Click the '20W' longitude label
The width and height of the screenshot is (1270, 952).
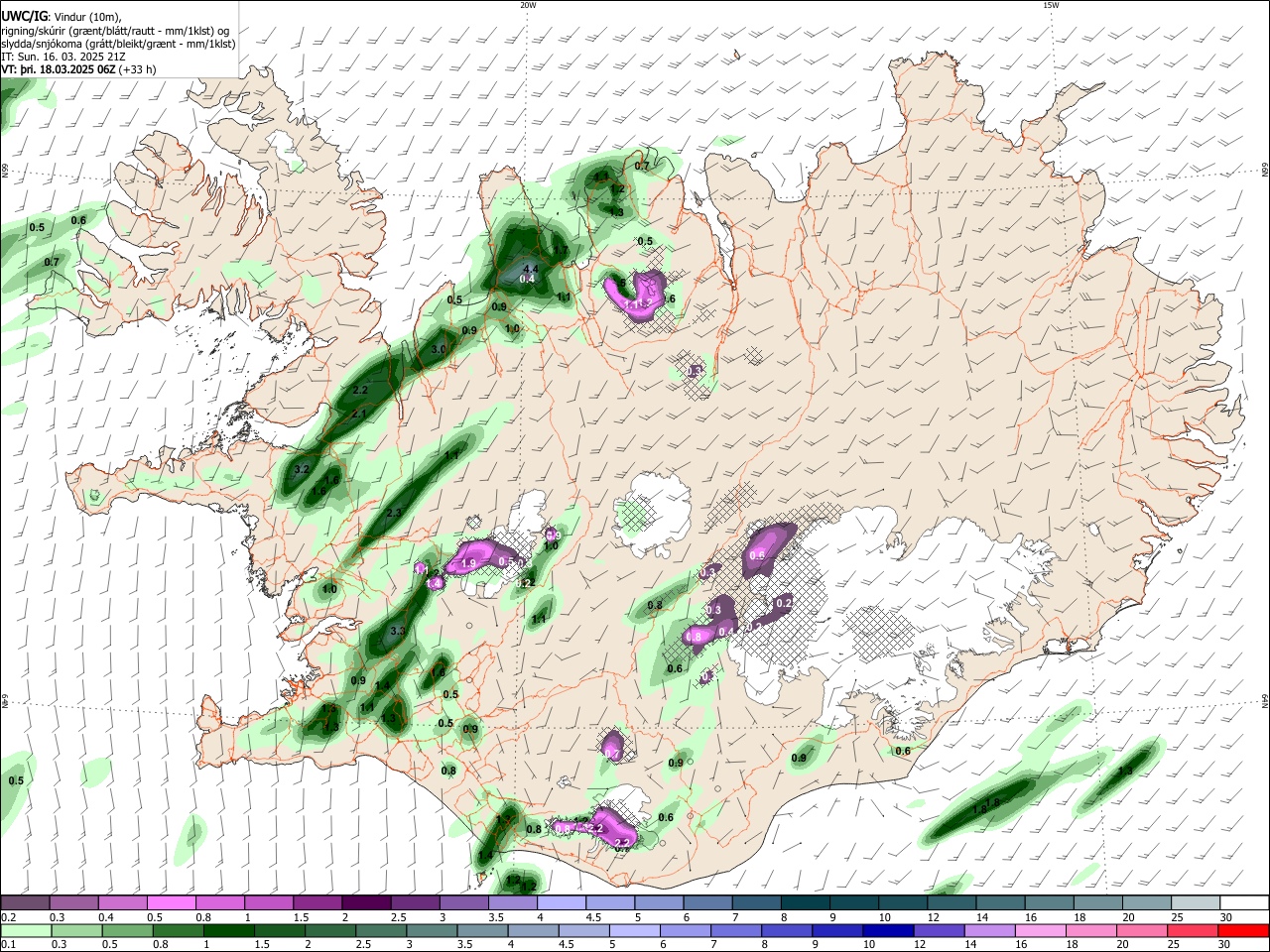click(x=528, y=5)
